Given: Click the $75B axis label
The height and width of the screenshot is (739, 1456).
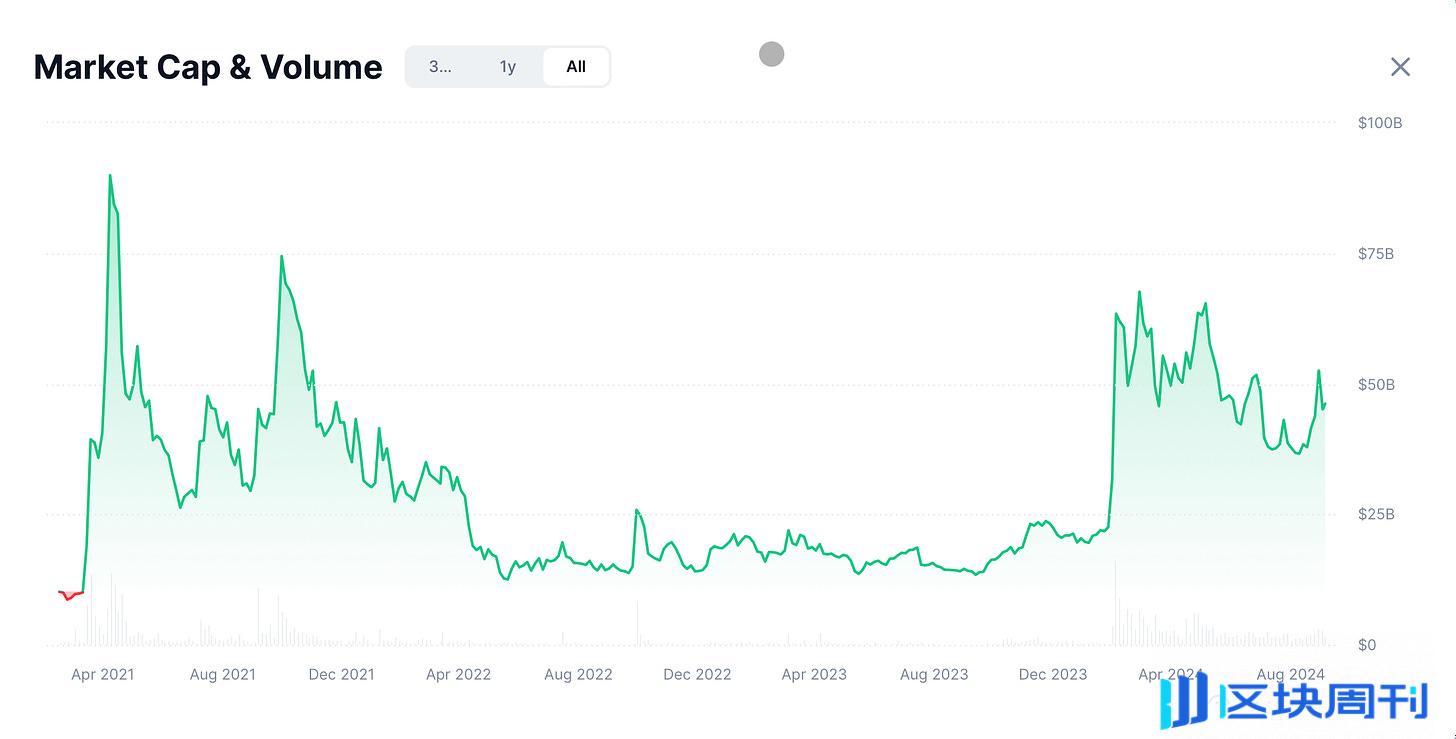Looking at the screenshot, I should point(1376,254).
